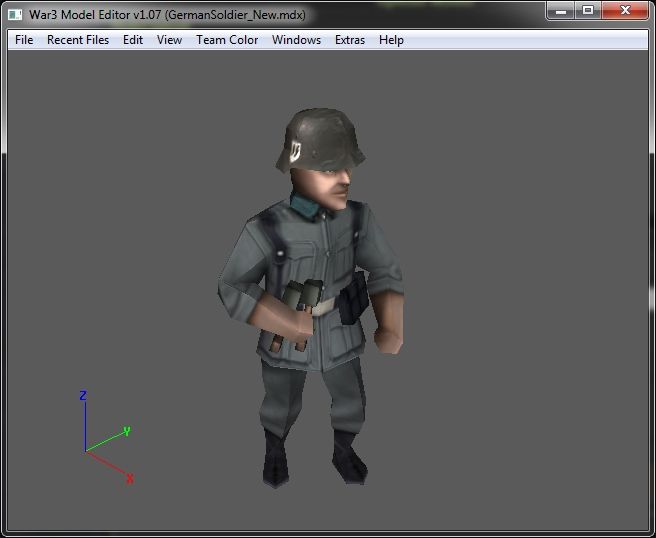Image resolution: width=656 pixels, height=538 pixels.
Task: Open the File menu
Action: pyautogui.click(x=24, y=40)
